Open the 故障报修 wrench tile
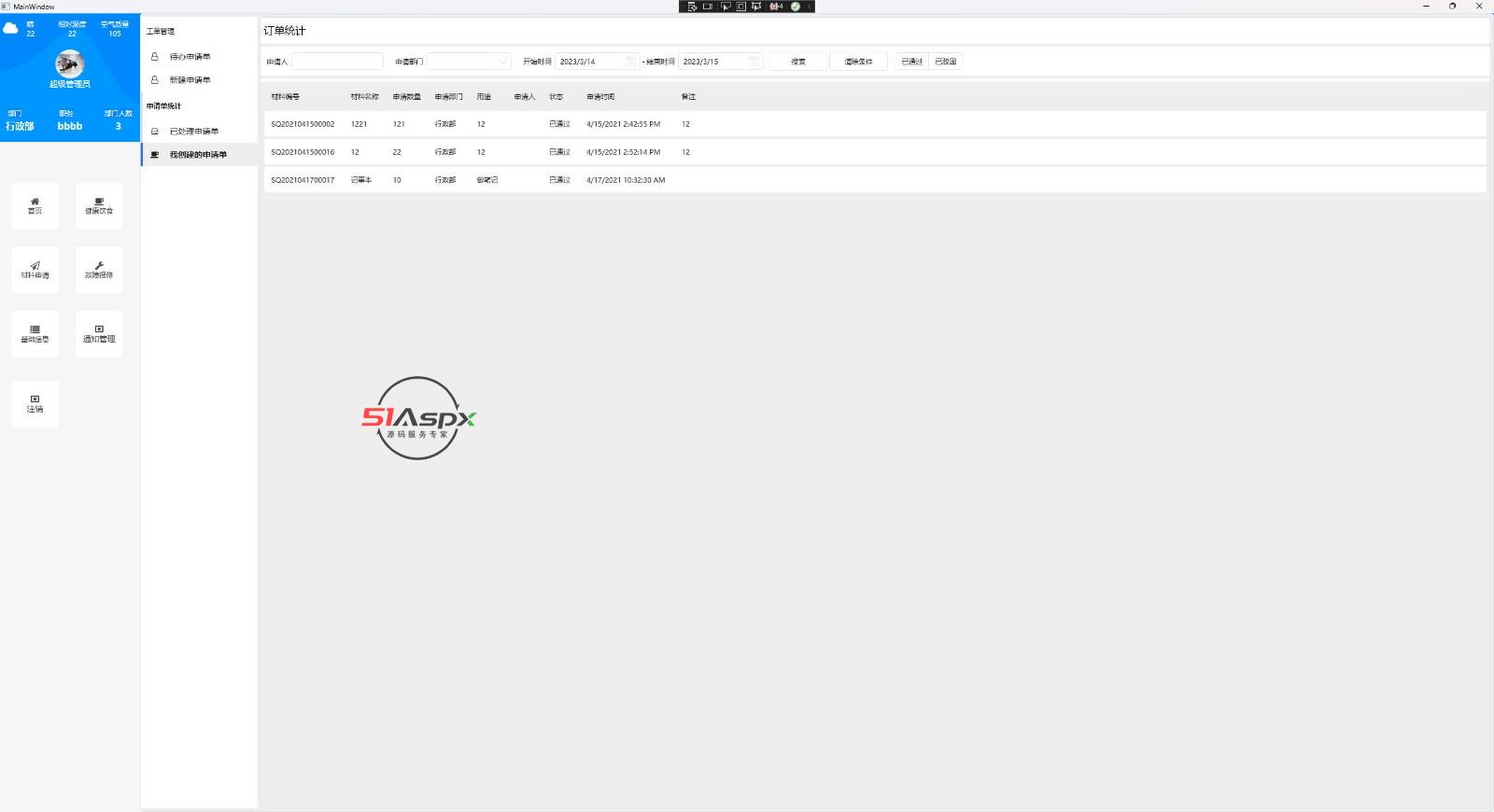 tap(99, 271)
